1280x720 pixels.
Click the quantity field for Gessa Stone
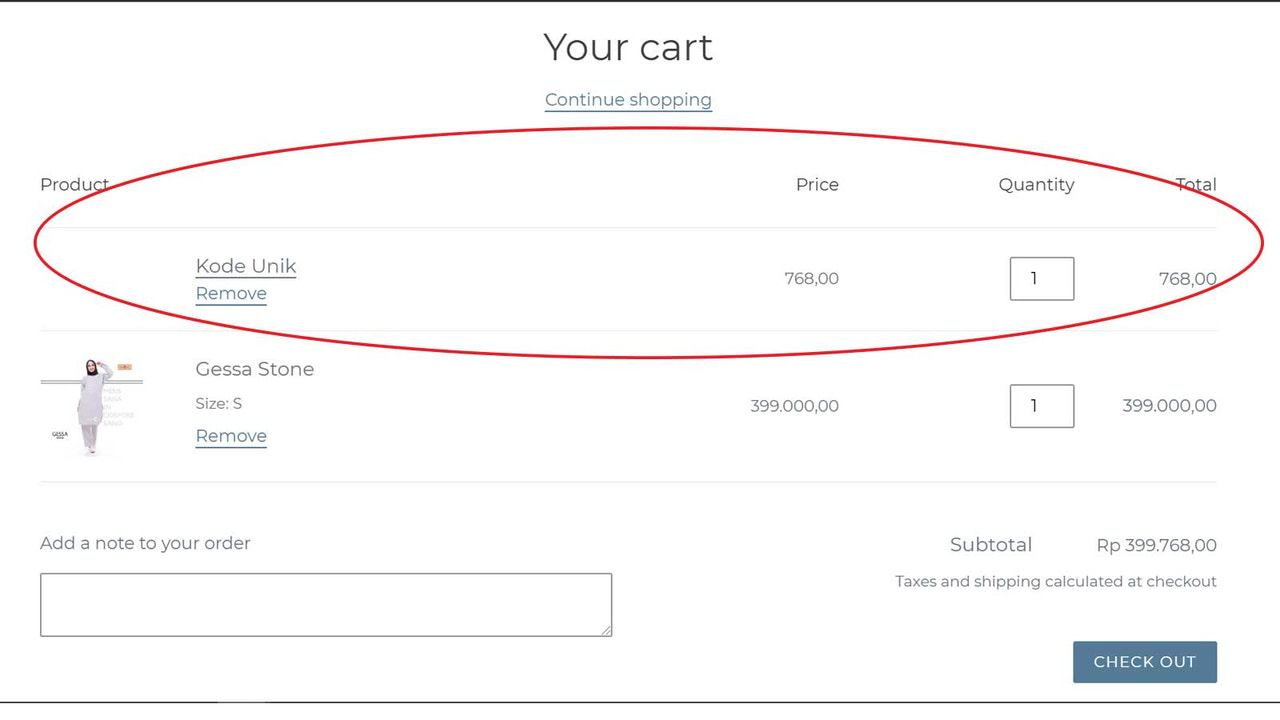coord(1042,406)
